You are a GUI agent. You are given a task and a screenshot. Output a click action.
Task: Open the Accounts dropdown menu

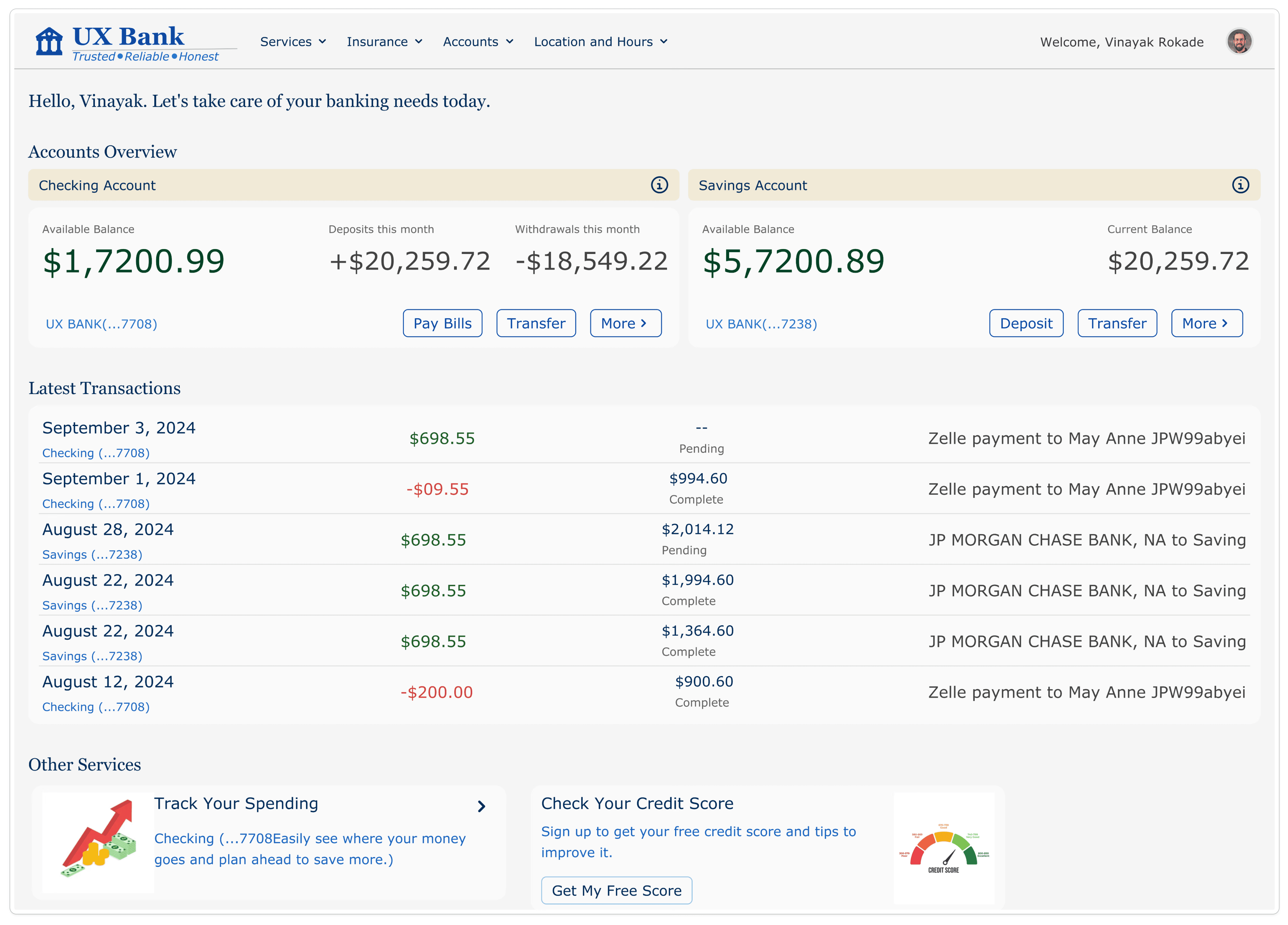pos(478,42)
